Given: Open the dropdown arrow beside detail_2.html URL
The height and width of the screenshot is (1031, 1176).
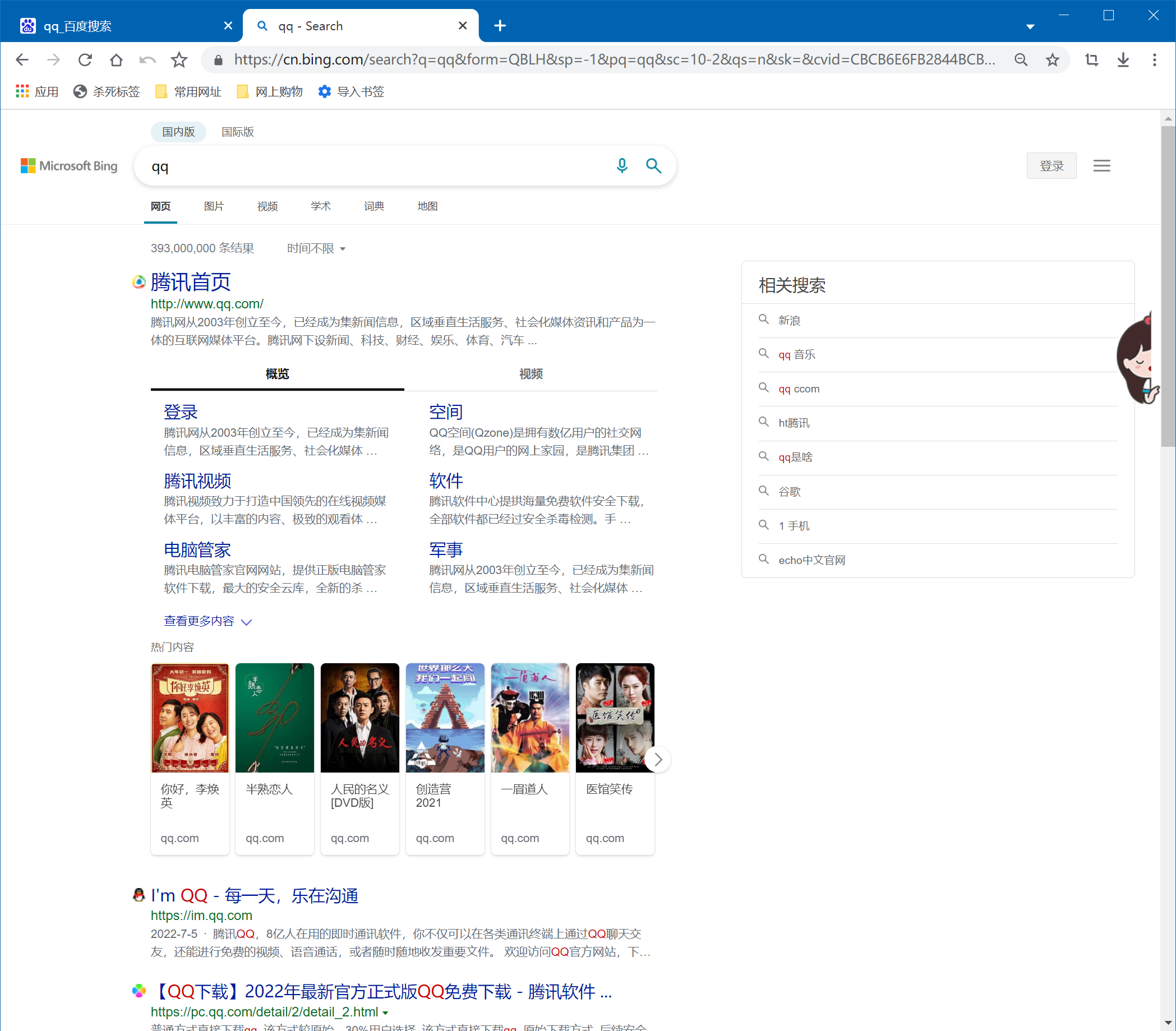Looking at the screenshot, I should pyautogui.click(x=386, y=1013).
